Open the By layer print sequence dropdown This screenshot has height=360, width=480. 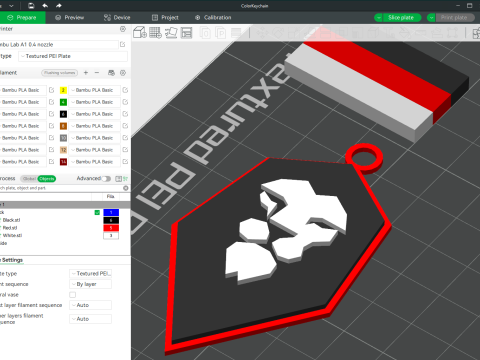click(90, 284)
